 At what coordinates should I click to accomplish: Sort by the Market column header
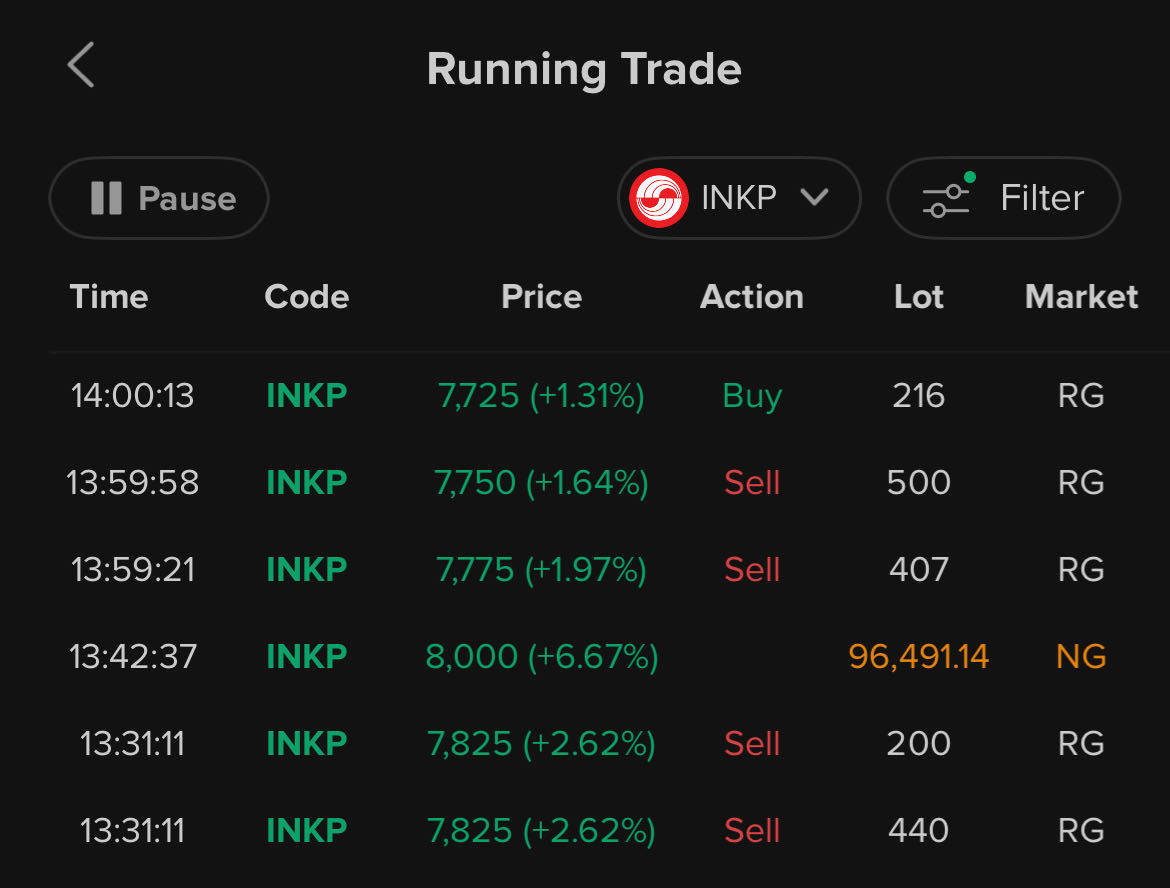pyautogui.click(x=1081, y=297)
